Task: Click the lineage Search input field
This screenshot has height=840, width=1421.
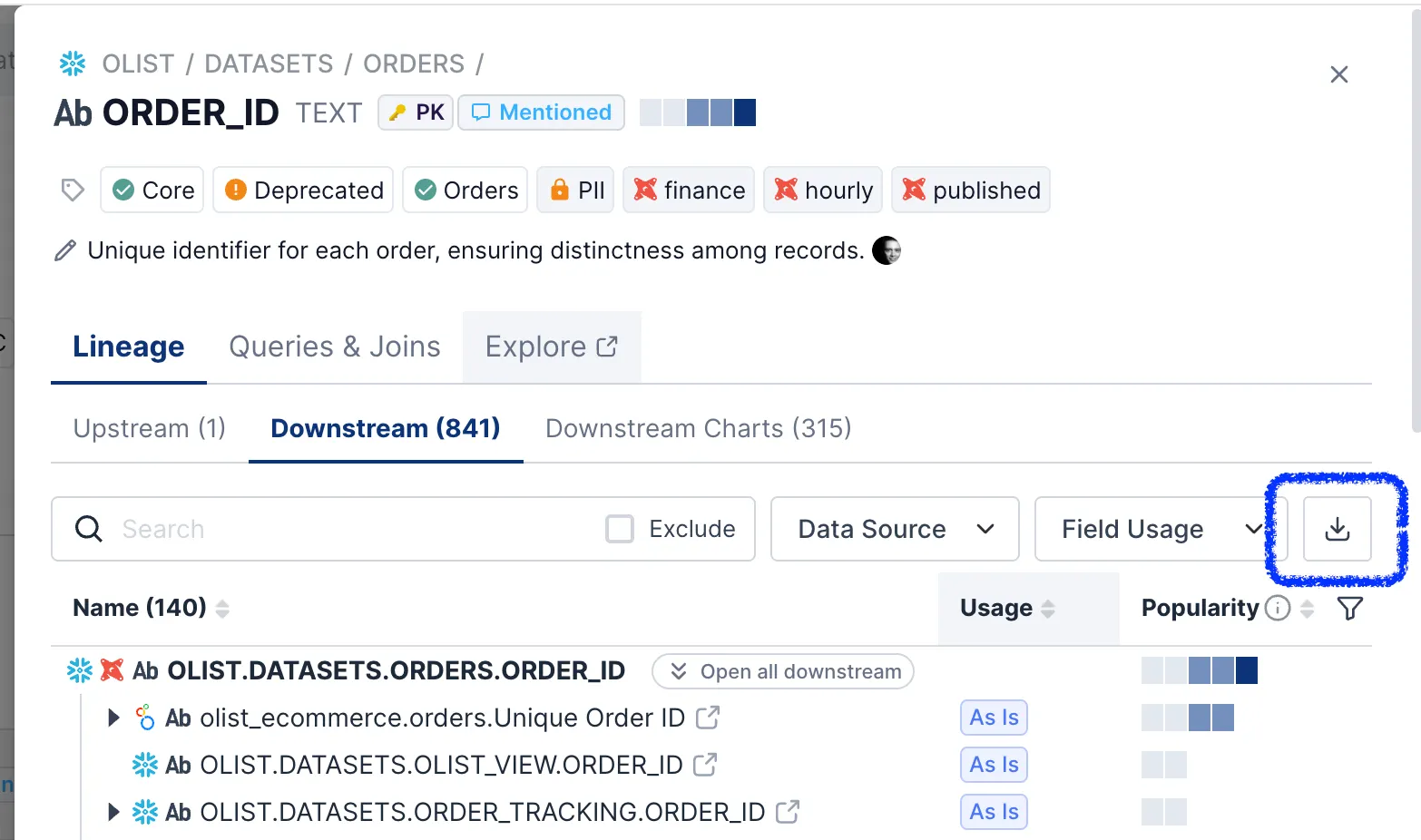Action: 354,529
